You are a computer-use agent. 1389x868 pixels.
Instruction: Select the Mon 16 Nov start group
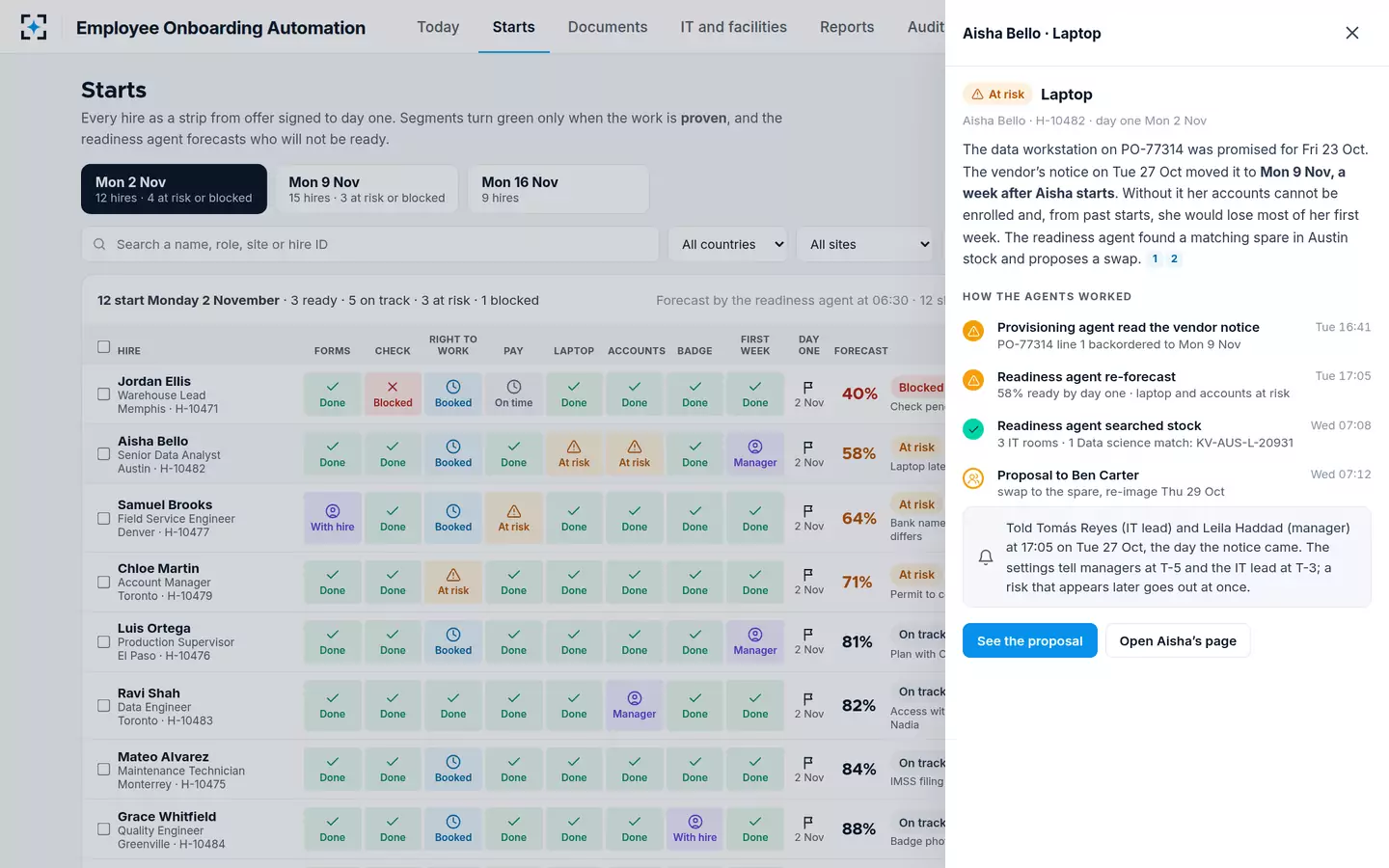point(558,189)
